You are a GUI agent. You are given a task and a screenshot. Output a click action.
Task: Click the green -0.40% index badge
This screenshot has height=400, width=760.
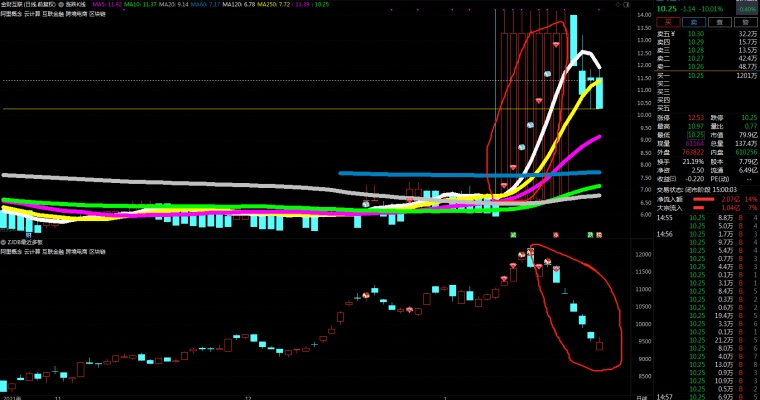click(744, 9)
